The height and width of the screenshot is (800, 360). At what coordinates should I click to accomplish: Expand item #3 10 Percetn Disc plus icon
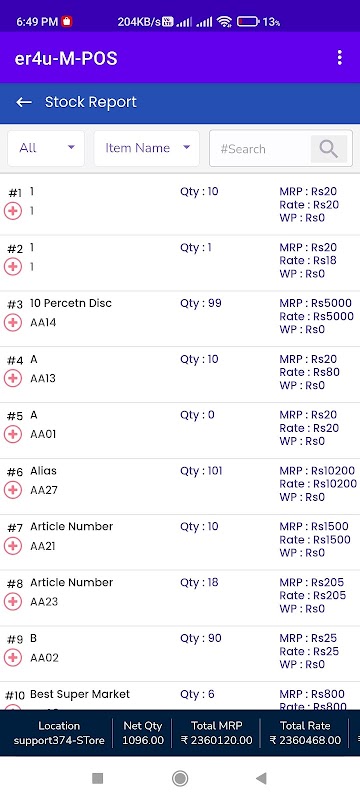tap(13, 322)
